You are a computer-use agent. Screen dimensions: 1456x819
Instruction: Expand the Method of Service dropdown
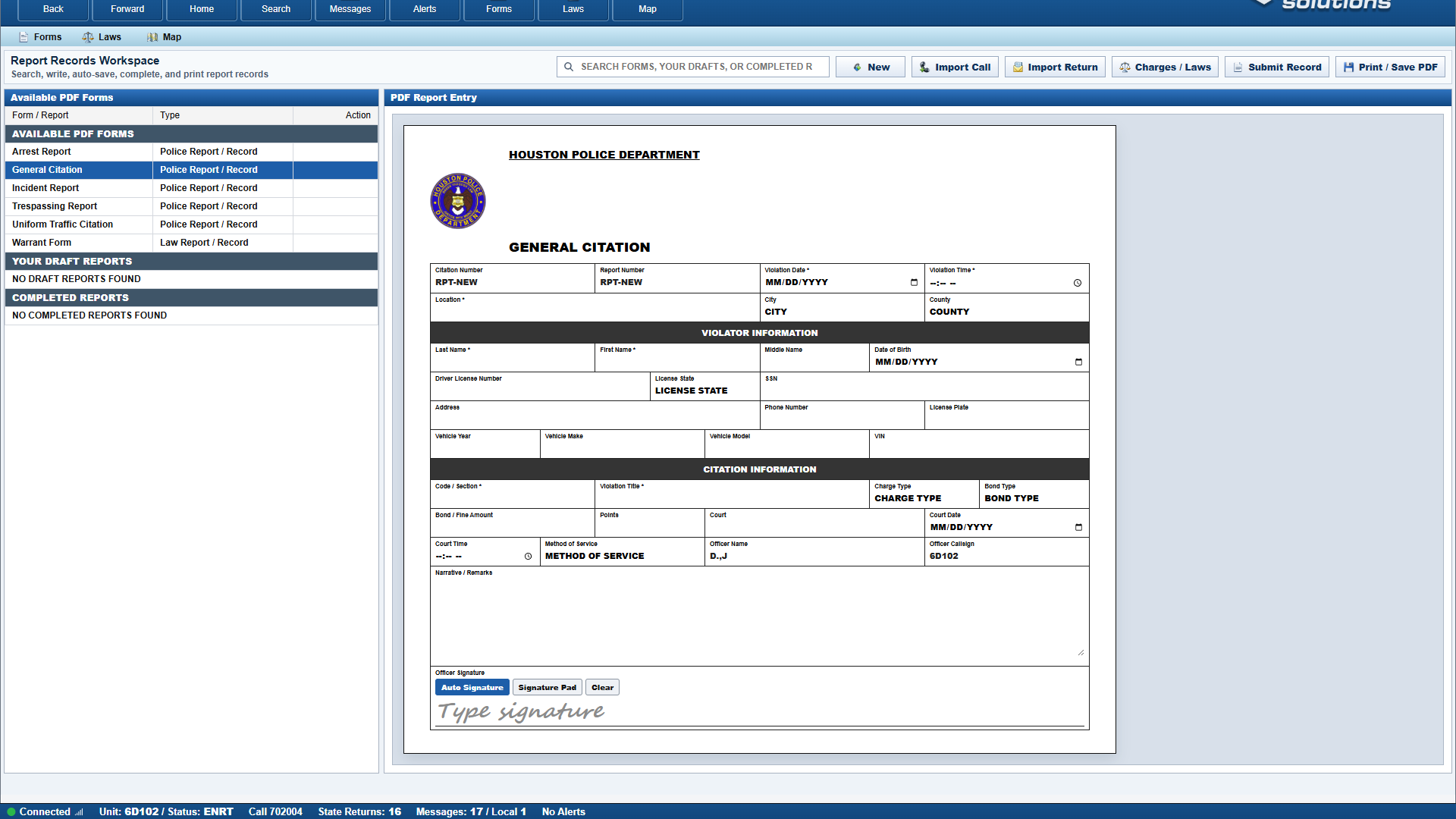tap(622, 556)
